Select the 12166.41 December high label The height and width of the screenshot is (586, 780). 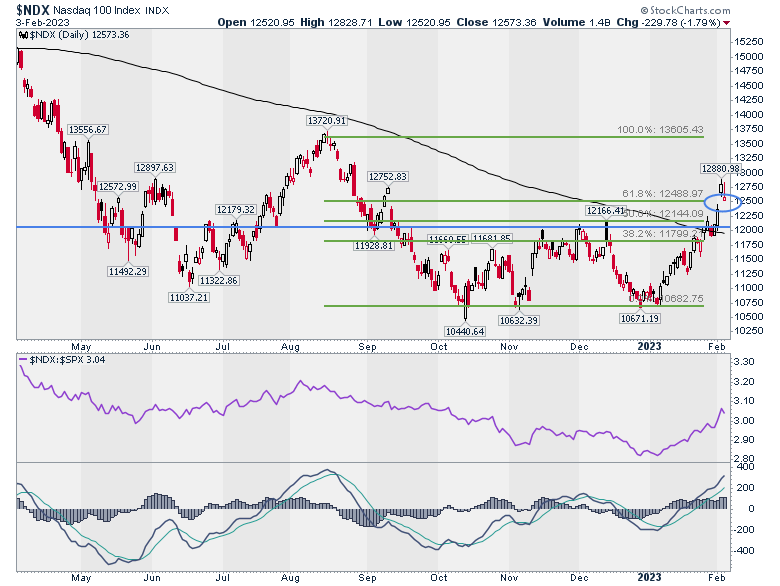(x=605, y=210)
